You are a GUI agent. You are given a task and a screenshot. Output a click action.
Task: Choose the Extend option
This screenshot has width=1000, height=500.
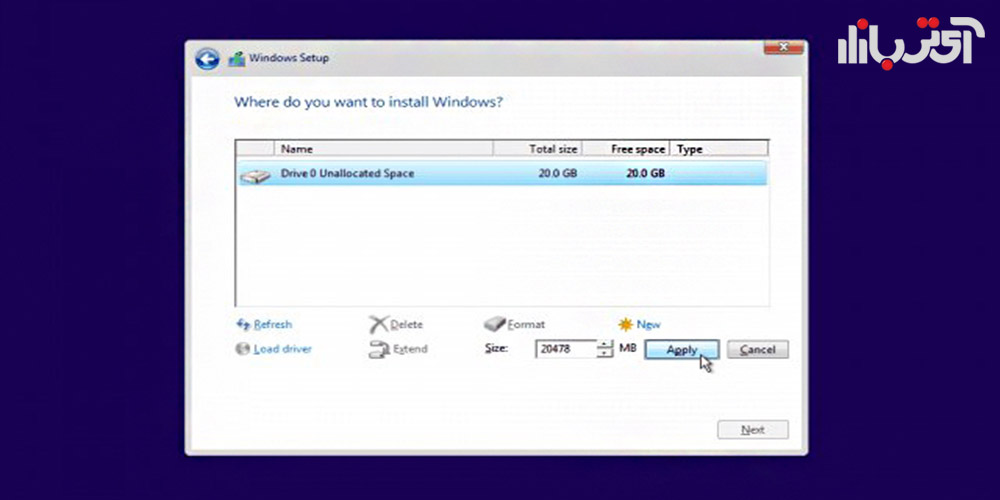pos(410,349)
